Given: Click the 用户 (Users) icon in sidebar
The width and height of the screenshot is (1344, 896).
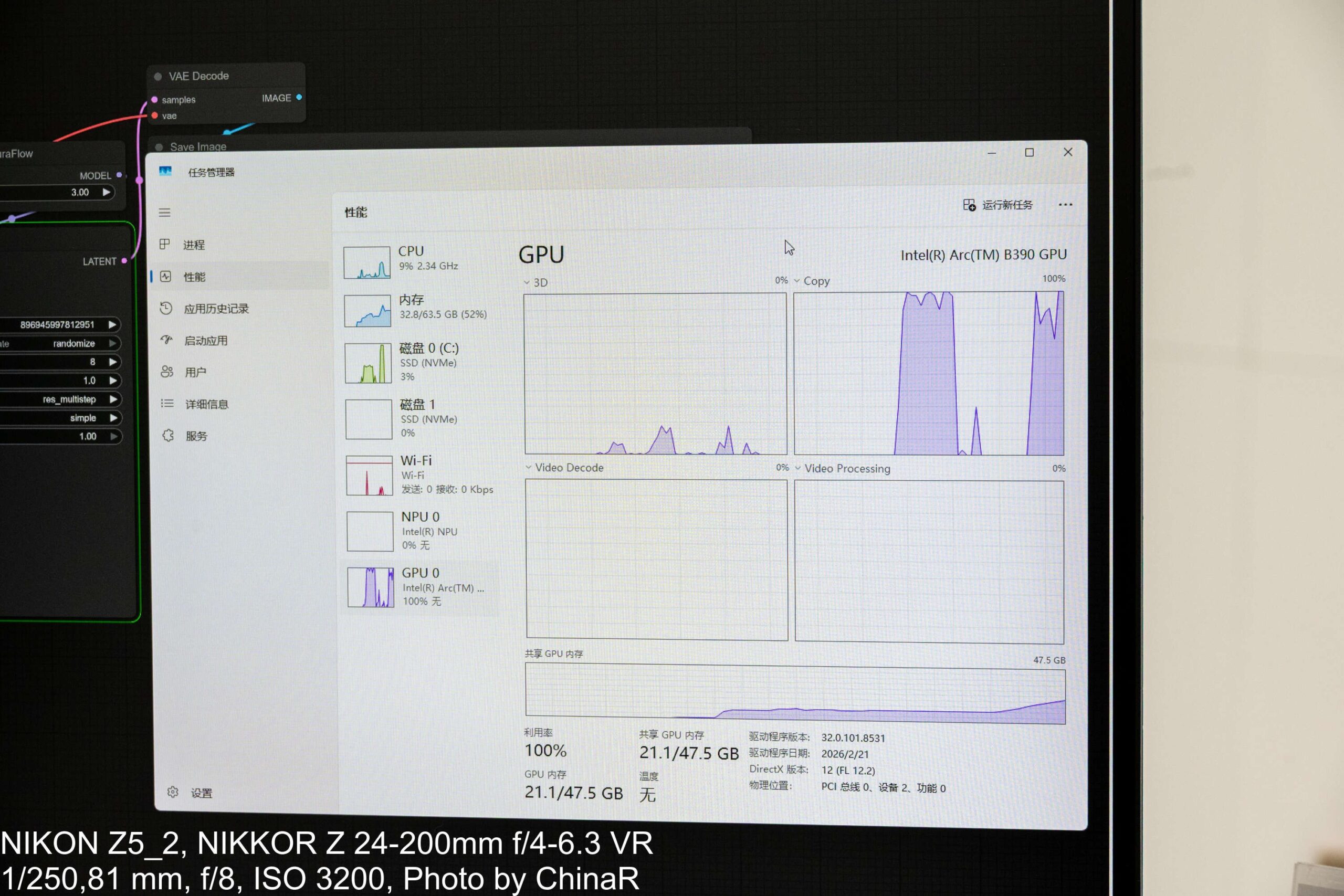Looking at the screenshot, I should (166, 372).
